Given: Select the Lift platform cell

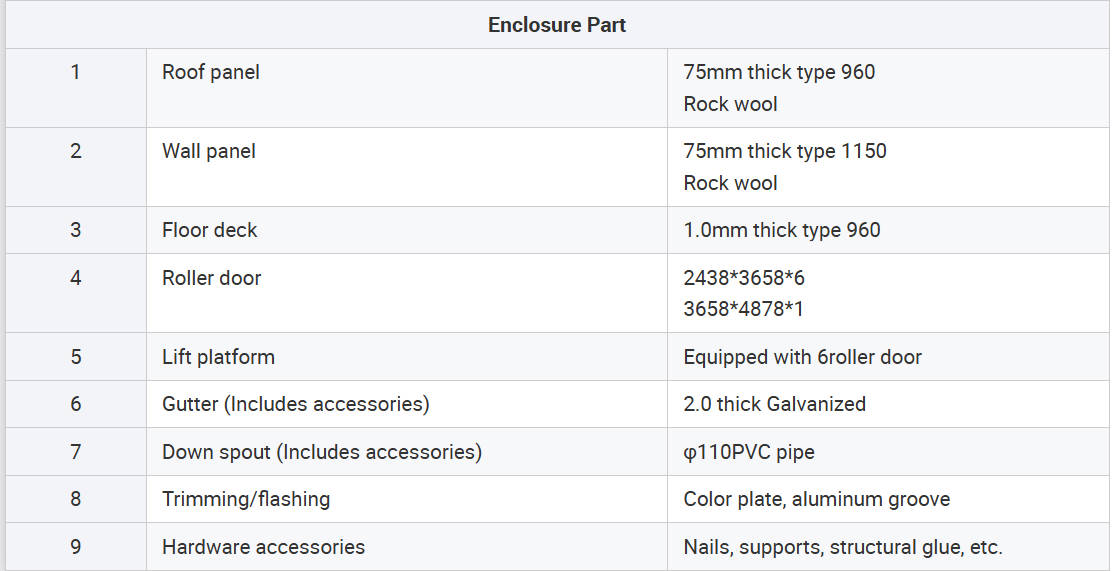Looking at the screenshot, I should pyautogui.click(x=218, y=357).
